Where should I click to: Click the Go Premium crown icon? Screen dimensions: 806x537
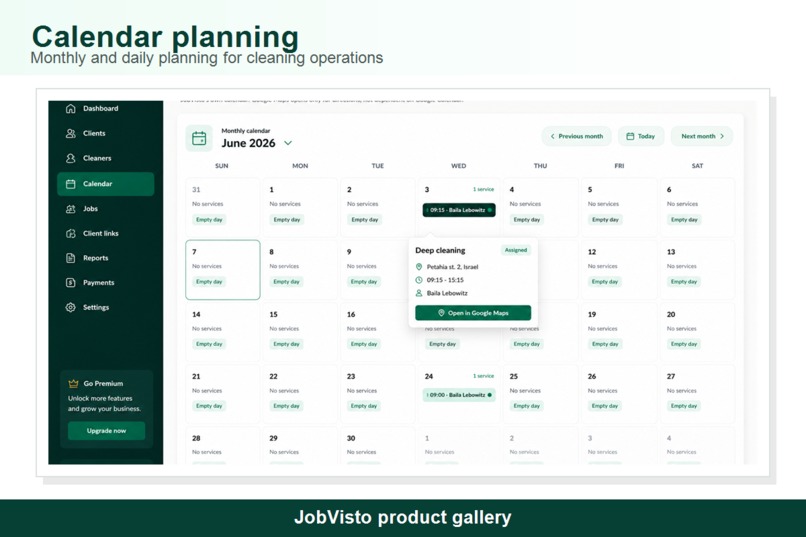click(x=74, y=383)
